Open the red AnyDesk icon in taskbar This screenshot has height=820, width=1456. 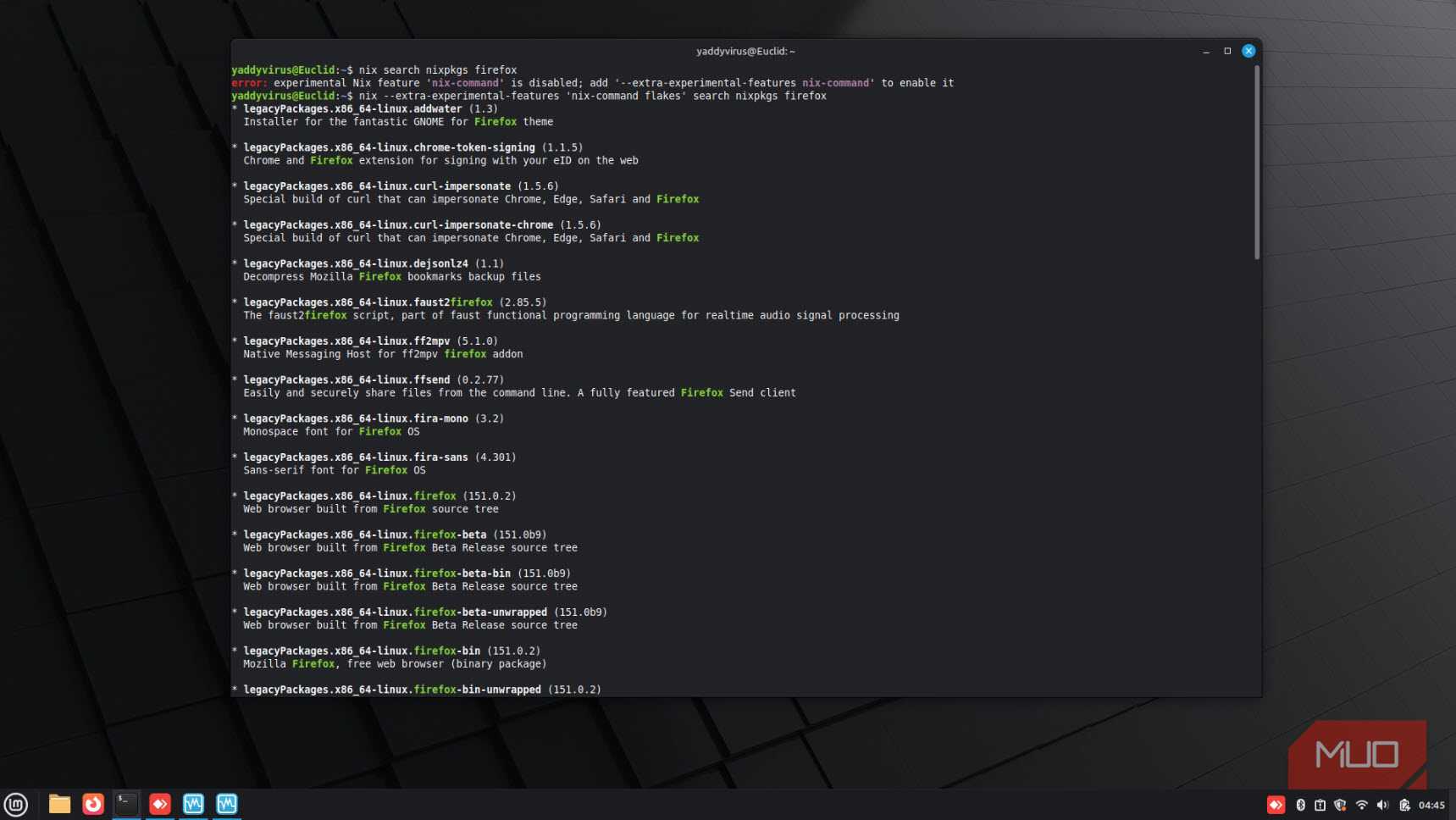pos(160,804)
